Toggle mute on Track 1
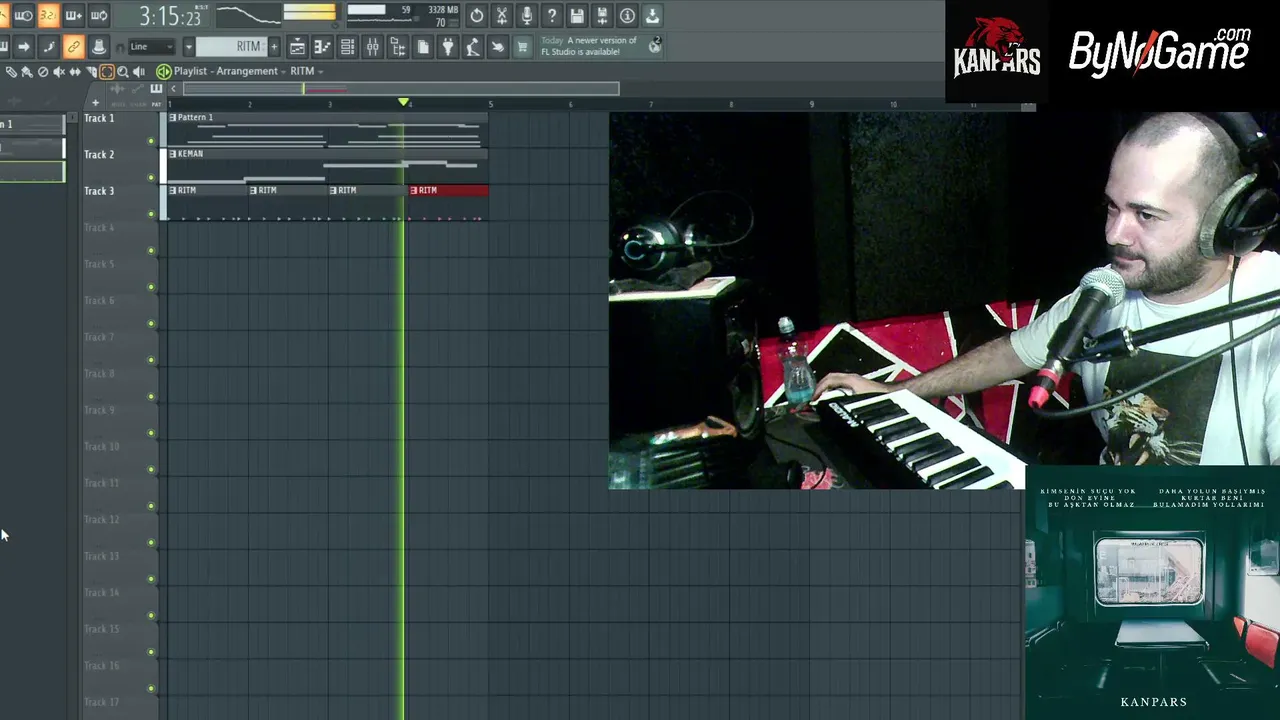Screen dimensions: 1280x720 151,141
